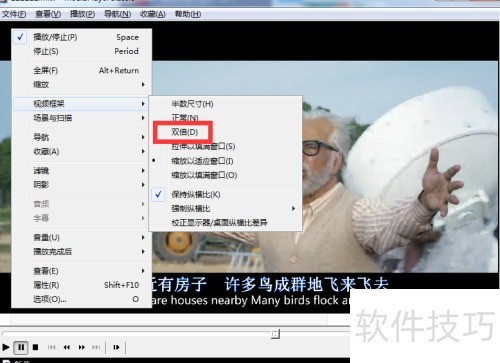Image resolution: width=500 pixels, height=363 pixels.
Task: Select 全屏(F) menu entry
Action: pyautogui.click(x=82, y=70)
